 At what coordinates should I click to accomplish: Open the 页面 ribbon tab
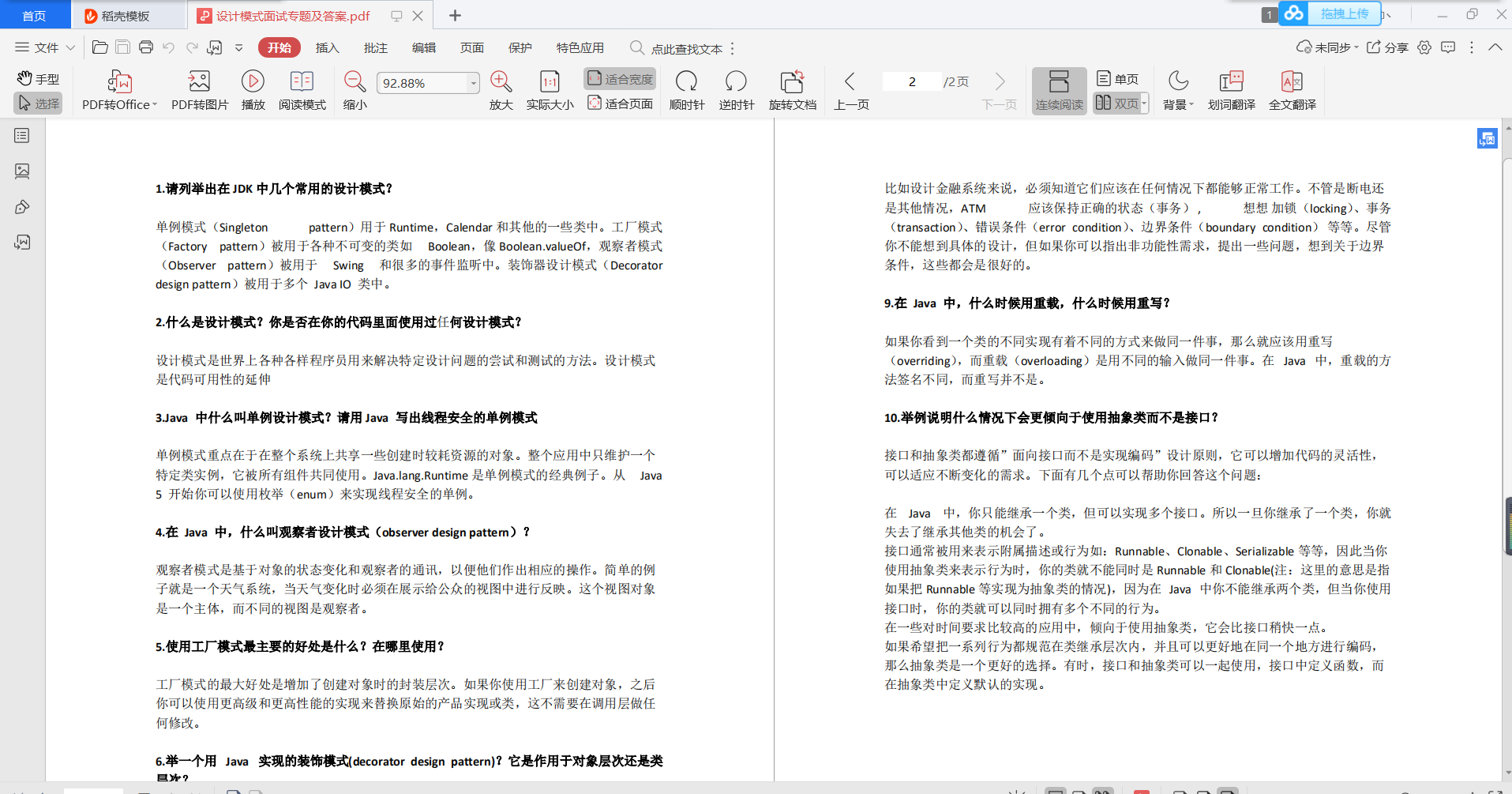click(472, 47)
